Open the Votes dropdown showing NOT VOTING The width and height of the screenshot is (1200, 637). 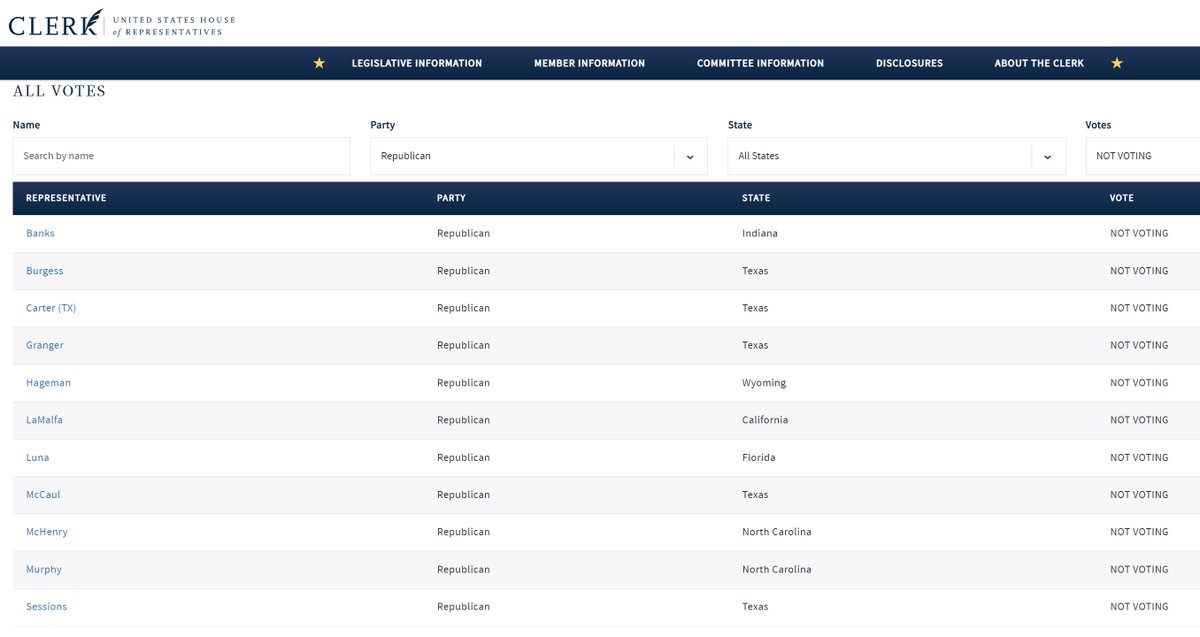point(1142,156)
